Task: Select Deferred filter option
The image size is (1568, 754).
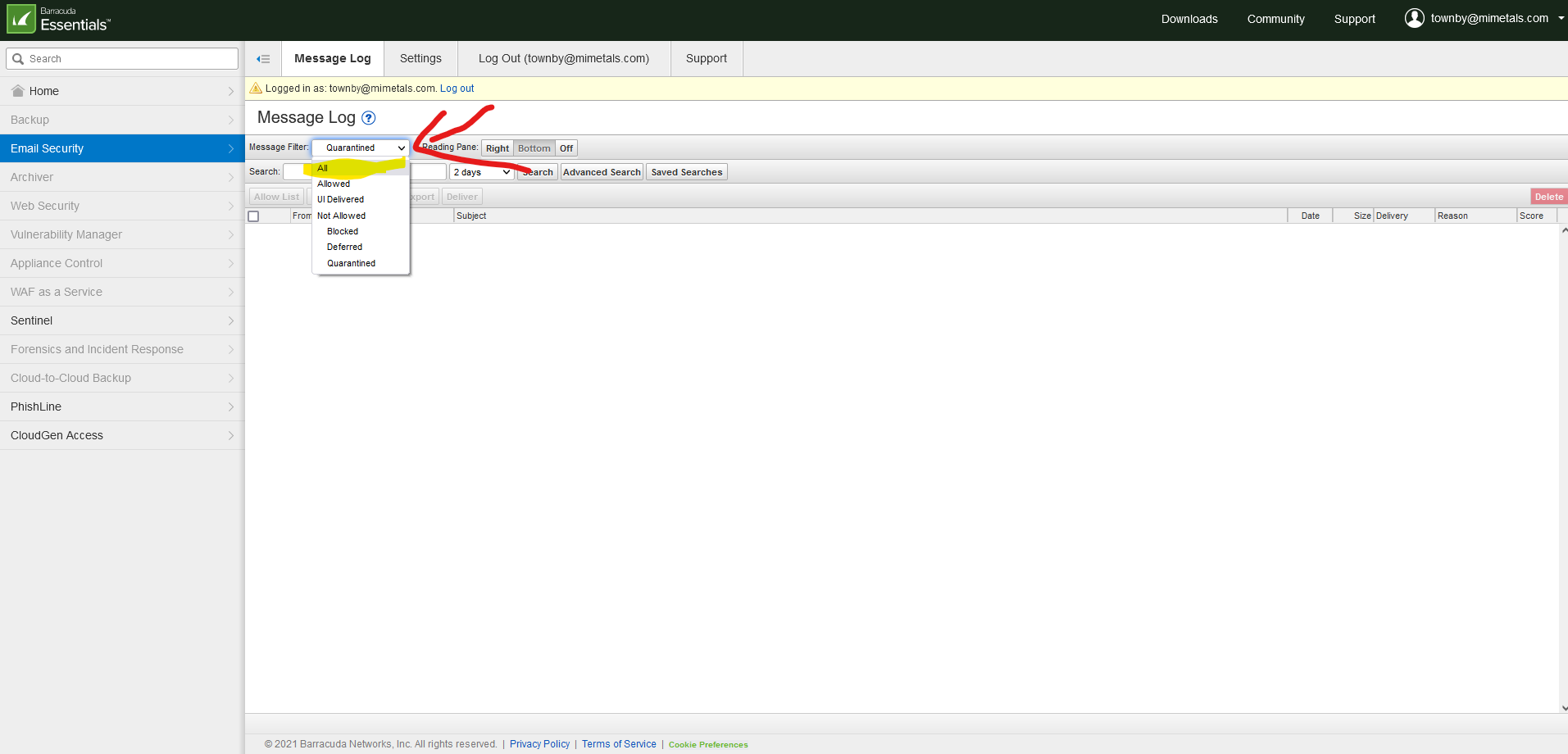Action: [361, 247]
